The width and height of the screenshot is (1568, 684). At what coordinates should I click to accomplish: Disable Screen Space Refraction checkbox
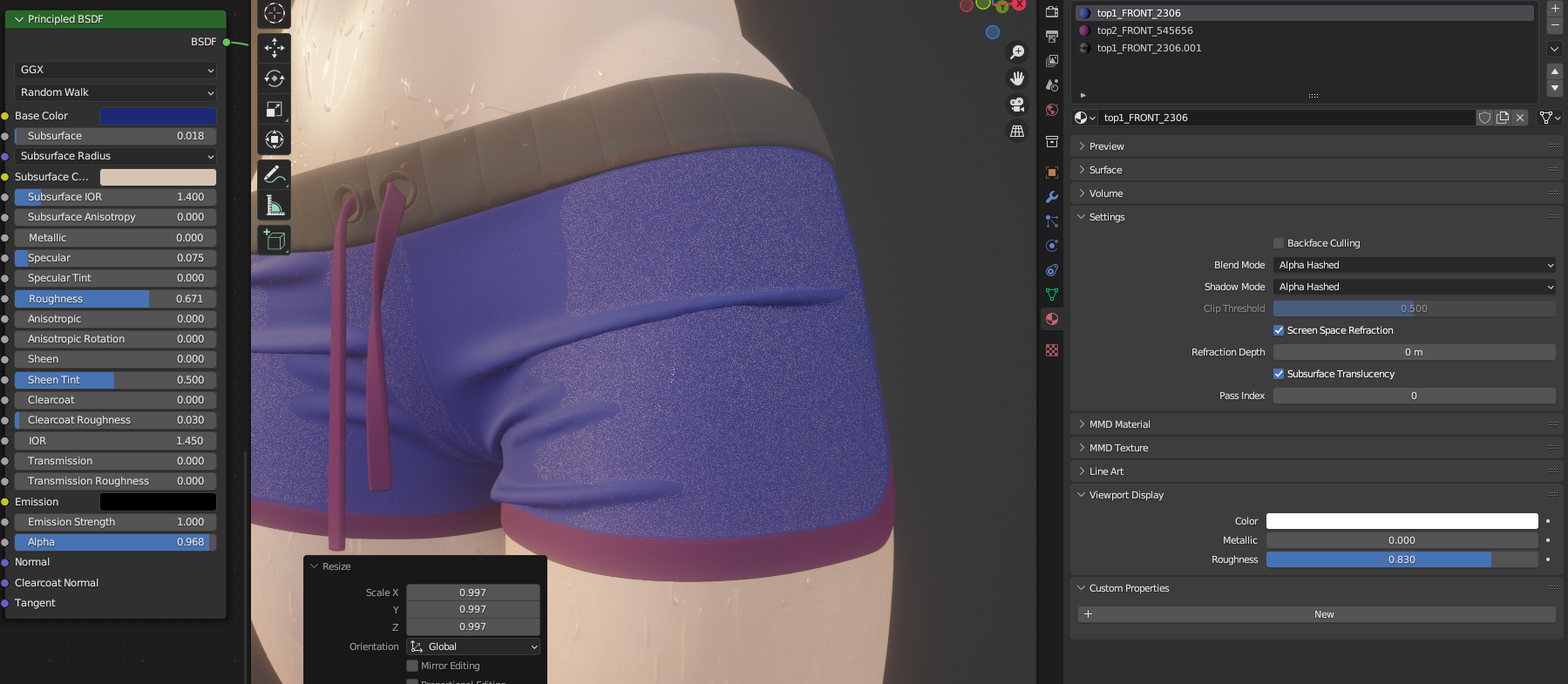coord(1279,330)
